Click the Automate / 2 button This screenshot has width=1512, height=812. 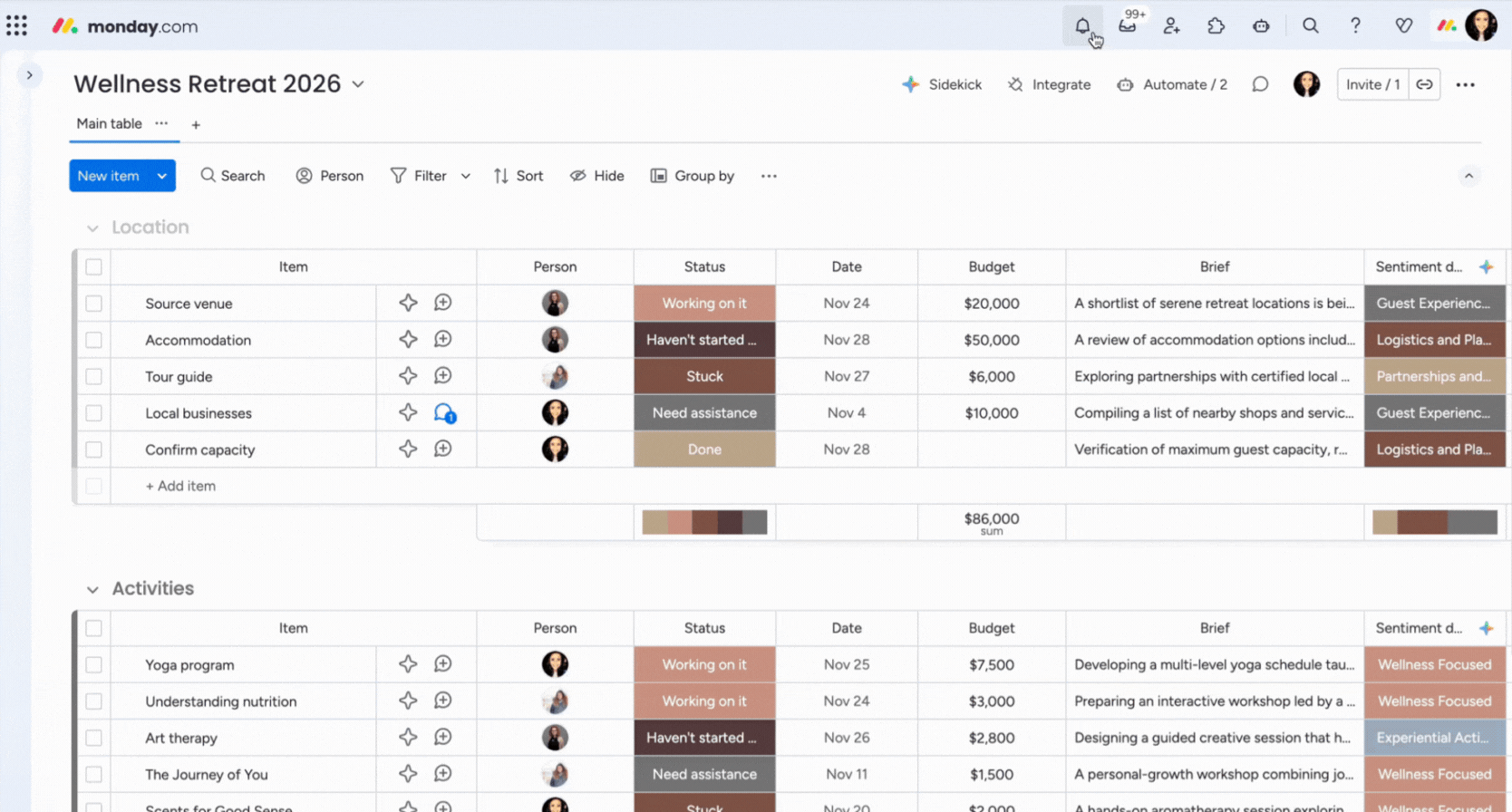tap(1172, 84)
